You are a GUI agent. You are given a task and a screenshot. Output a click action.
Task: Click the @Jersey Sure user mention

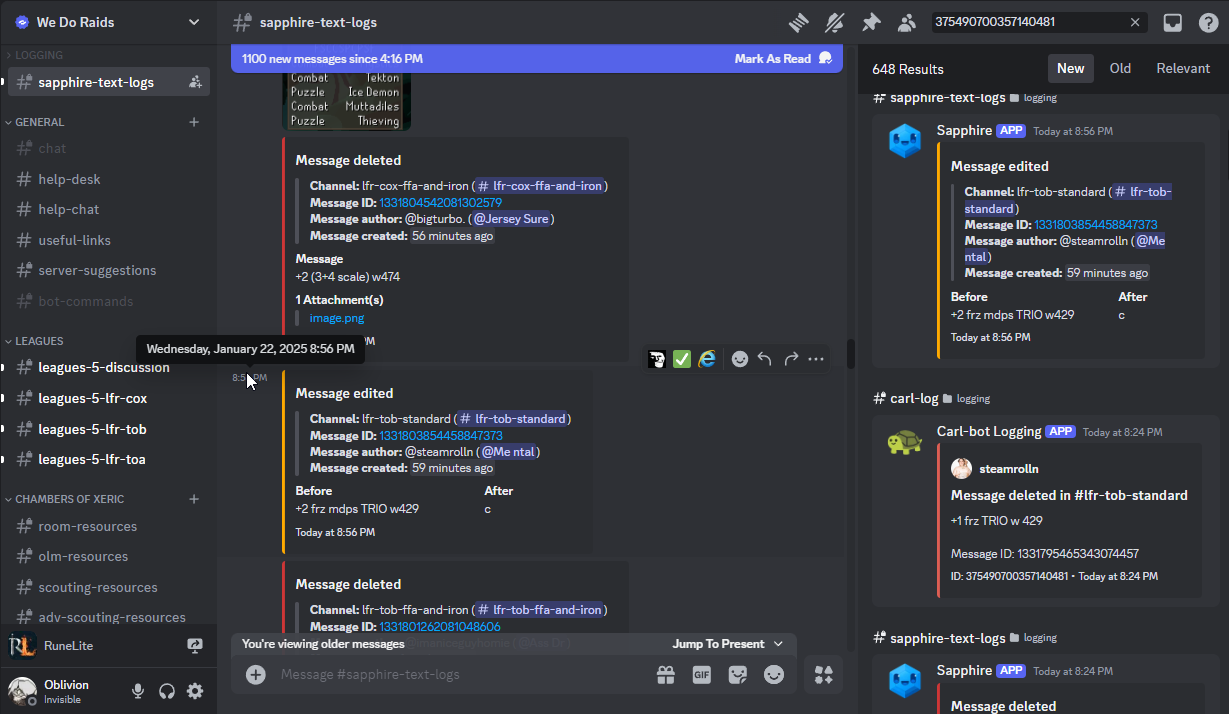pyautogui.click(x=512, y=218)
